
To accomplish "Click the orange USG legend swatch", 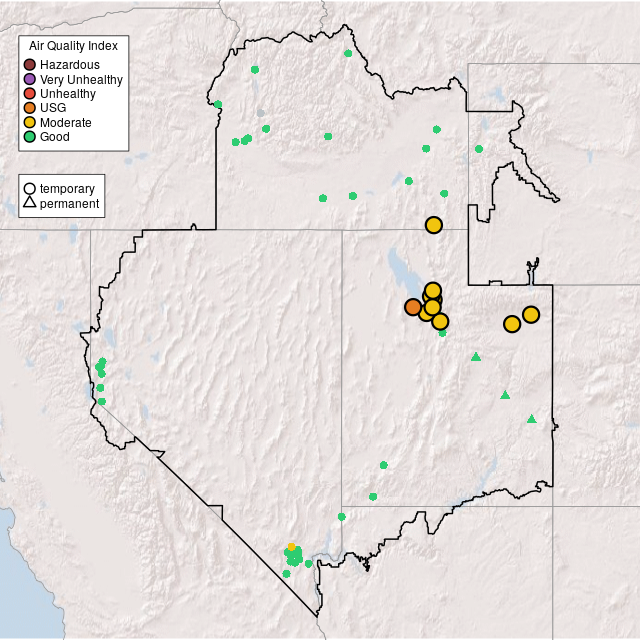I will (x=30, y=108).
